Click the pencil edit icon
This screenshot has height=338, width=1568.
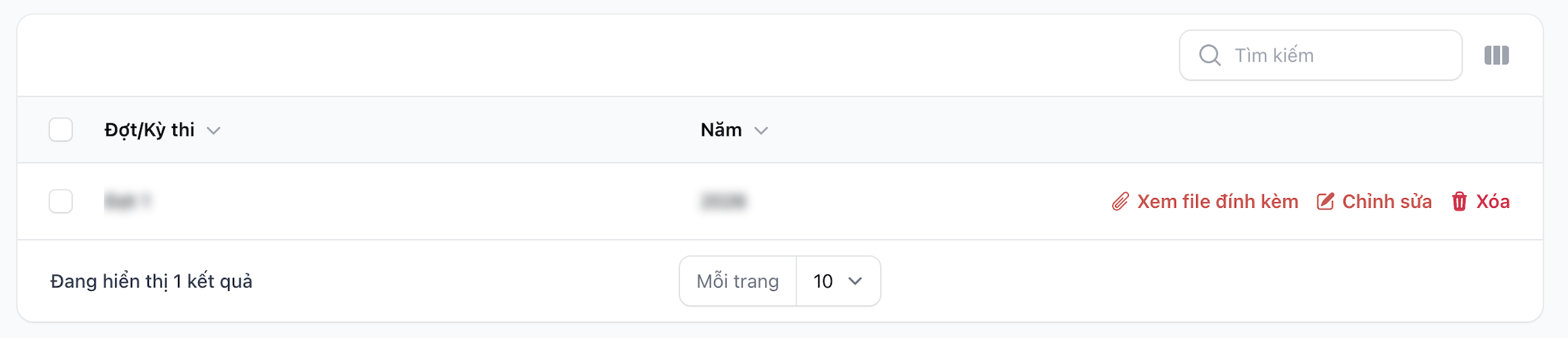(1325, 202)
